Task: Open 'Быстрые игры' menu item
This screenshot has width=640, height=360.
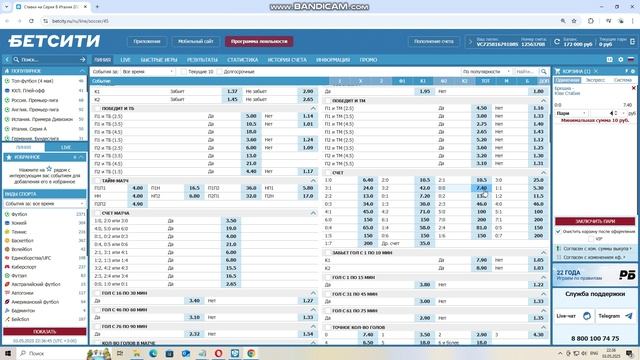Action: click(159, 60)
